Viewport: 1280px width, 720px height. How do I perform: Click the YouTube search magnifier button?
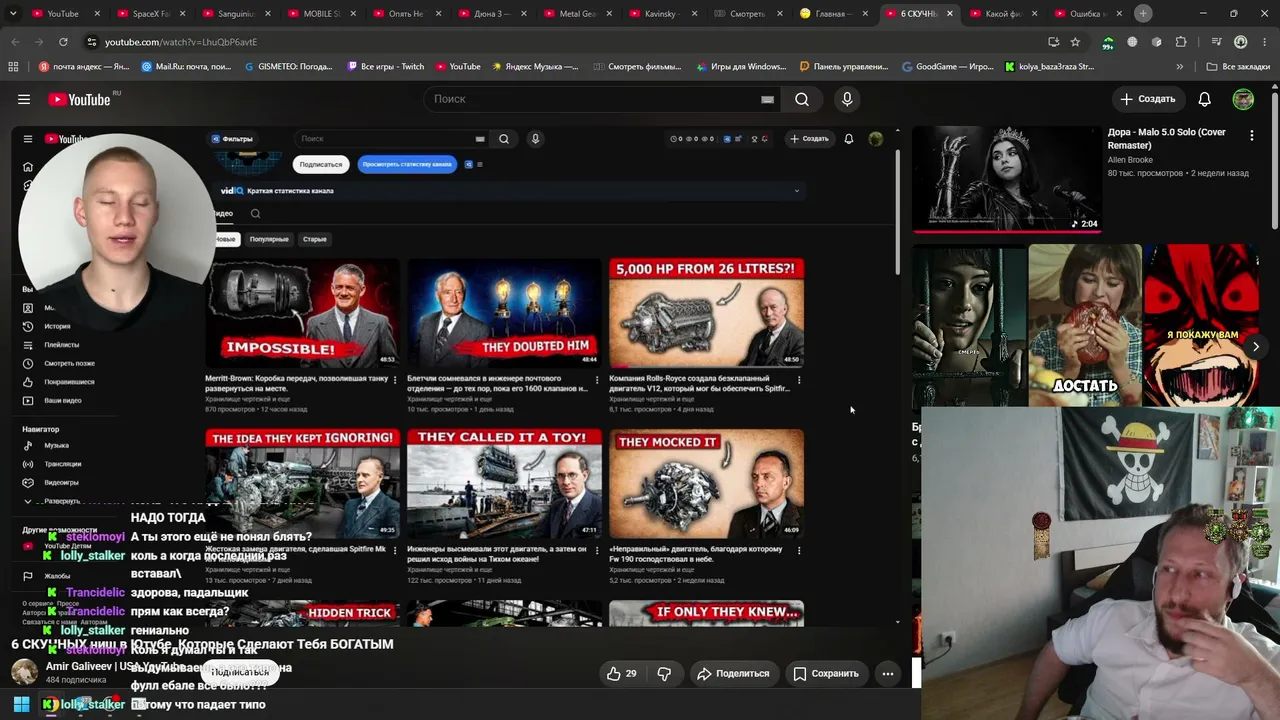pyautogui.click(x=802, y=99)
